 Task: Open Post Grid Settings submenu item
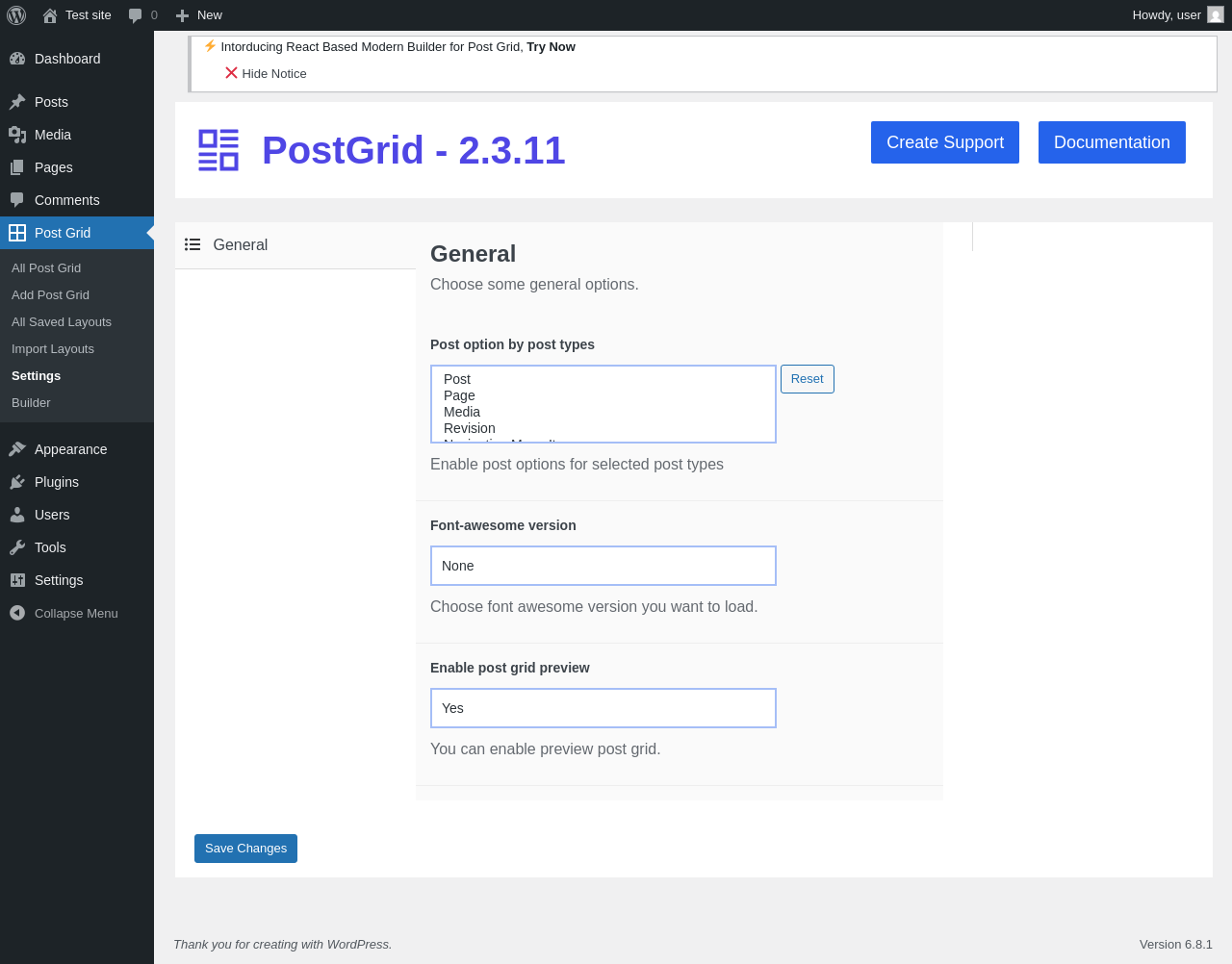77,376
